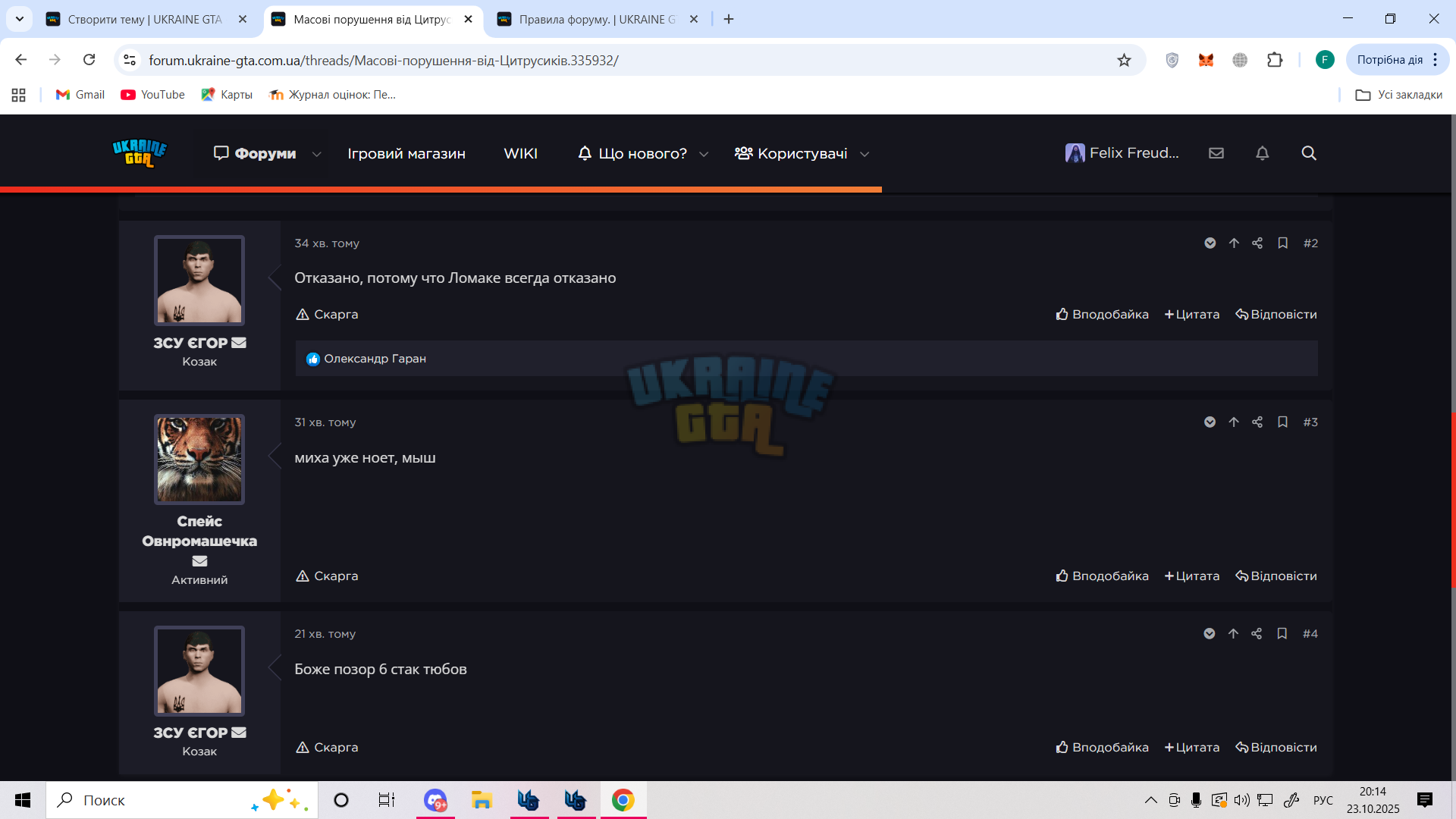Toggle read-mark circle icon on post #4

point(1210,633)
